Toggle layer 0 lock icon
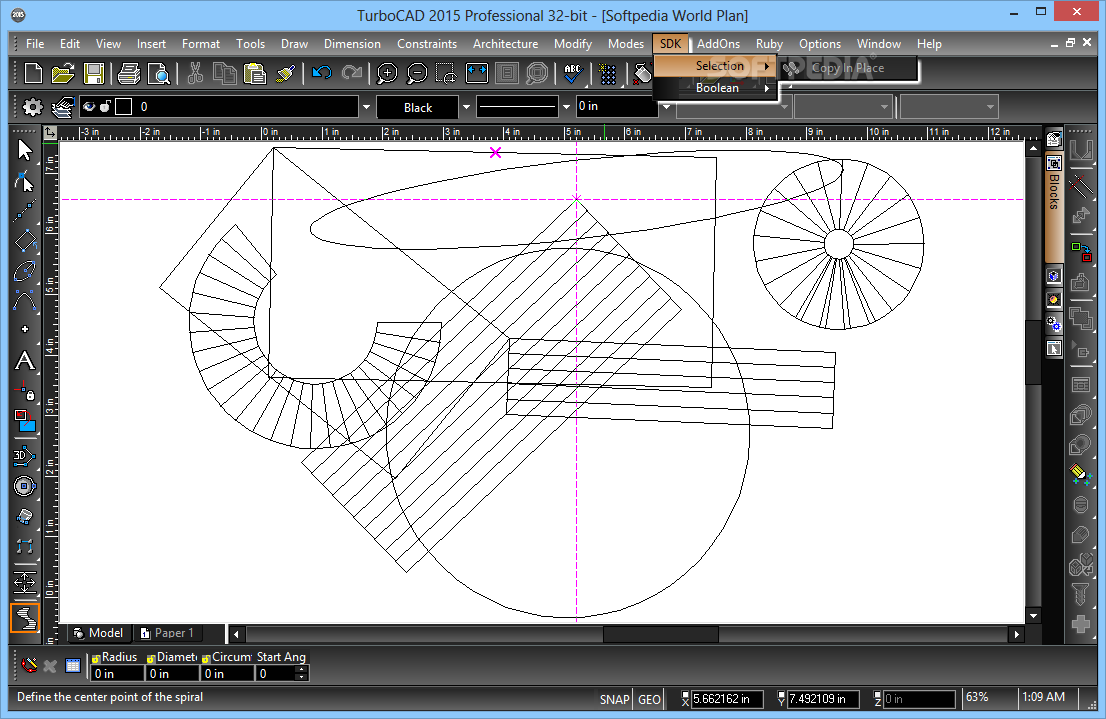Image resolution: width=1106 pixels, height=719 pixels. coord(105,107)
